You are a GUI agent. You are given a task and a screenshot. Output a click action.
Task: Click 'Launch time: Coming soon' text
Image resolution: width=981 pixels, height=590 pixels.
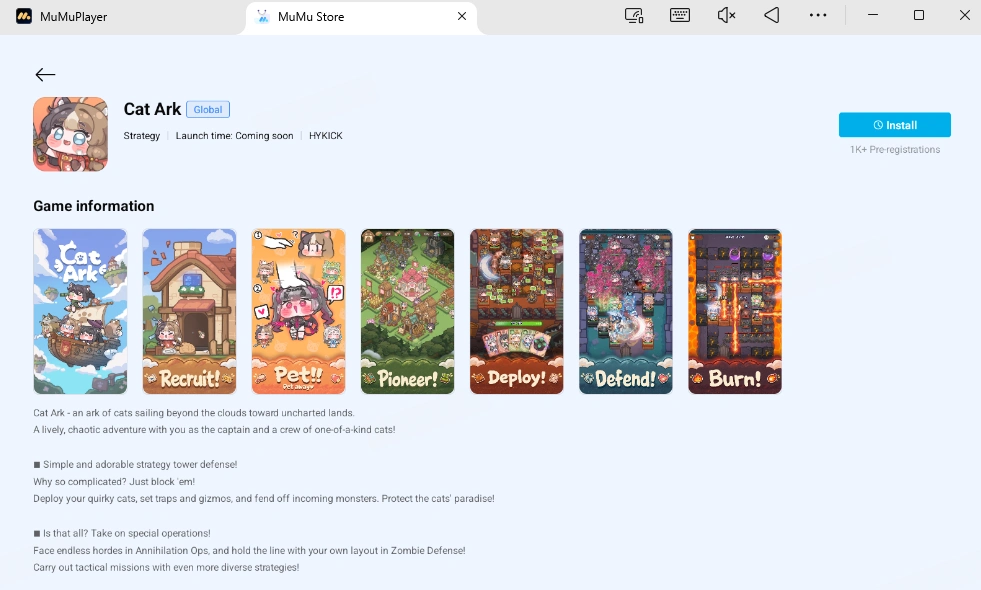click(234, 136)
